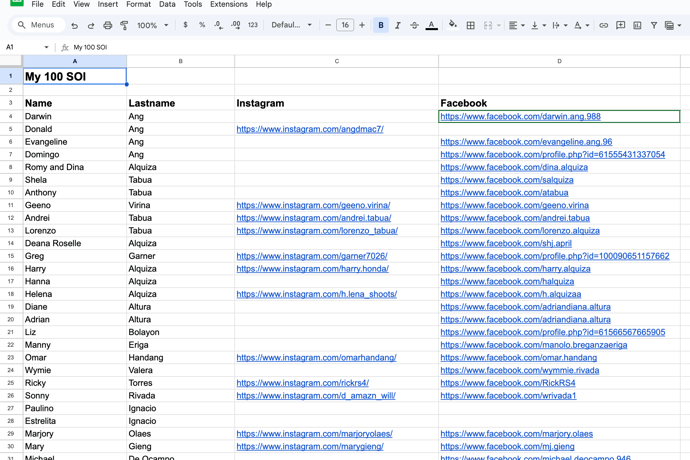Screen dimensions: 690x460
Task: Select the cell Estrelita
Action: (x=75, y=421)
